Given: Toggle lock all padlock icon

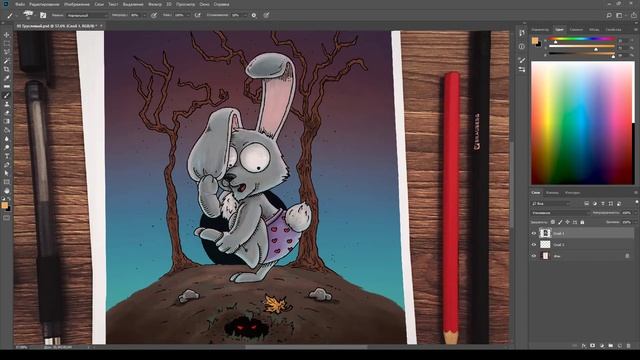Looking at the screenshot, I should point(582,222).
